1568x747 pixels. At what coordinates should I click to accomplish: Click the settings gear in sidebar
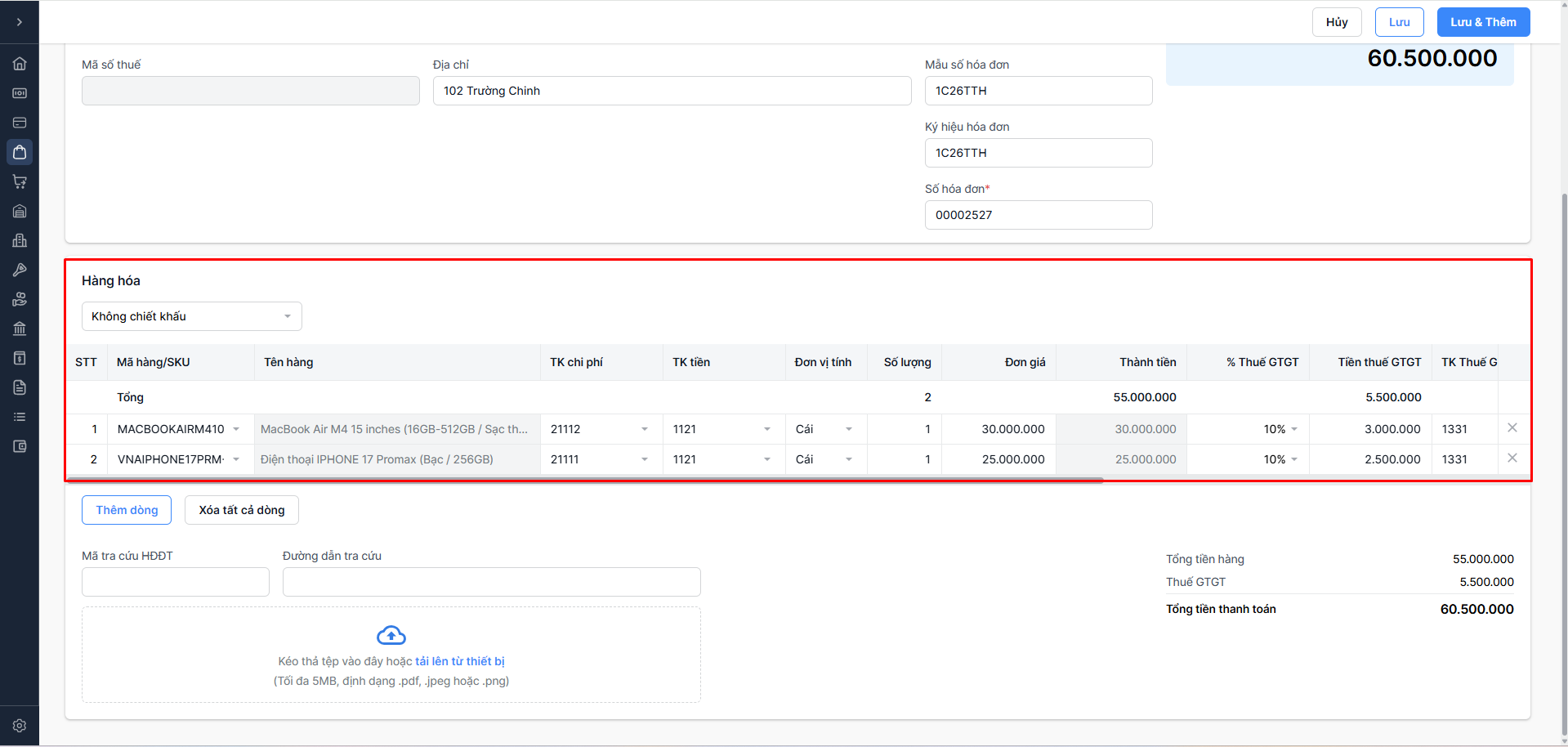tap(20, 726)
